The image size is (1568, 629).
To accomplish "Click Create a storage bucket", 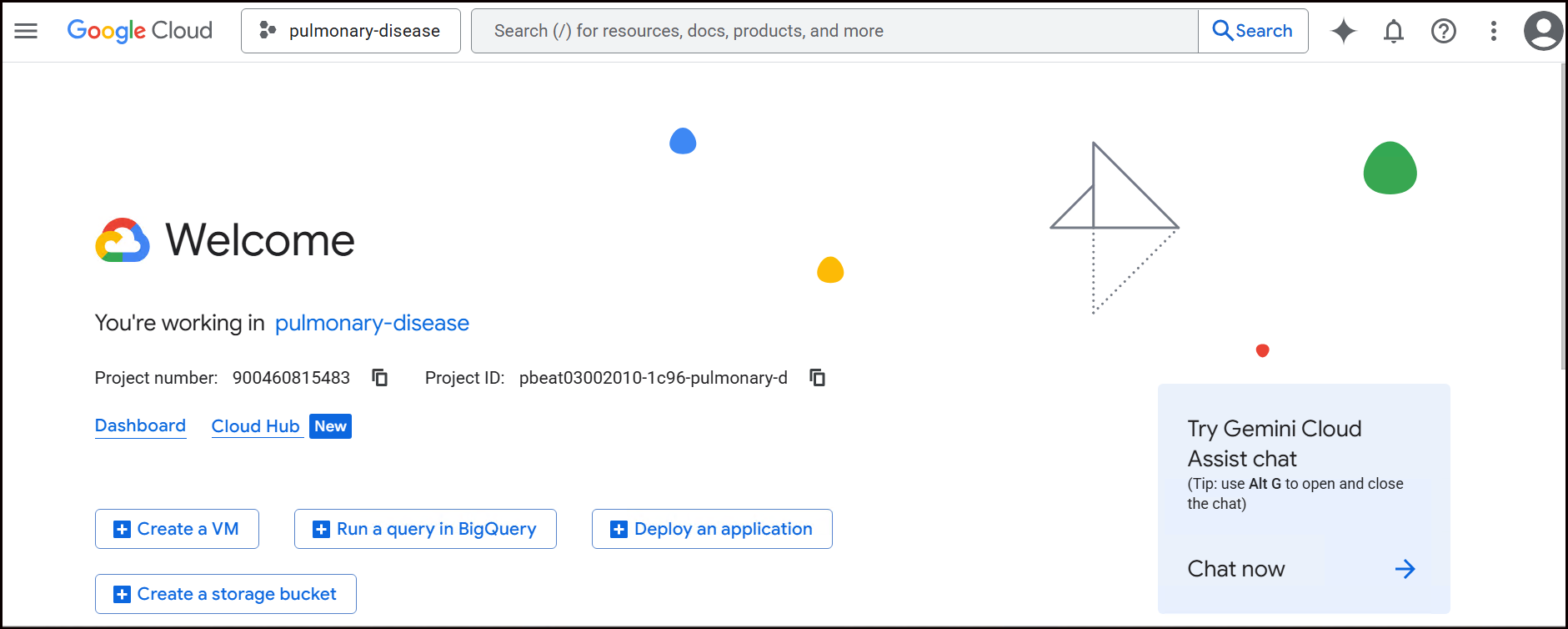I will click(226, 594).
